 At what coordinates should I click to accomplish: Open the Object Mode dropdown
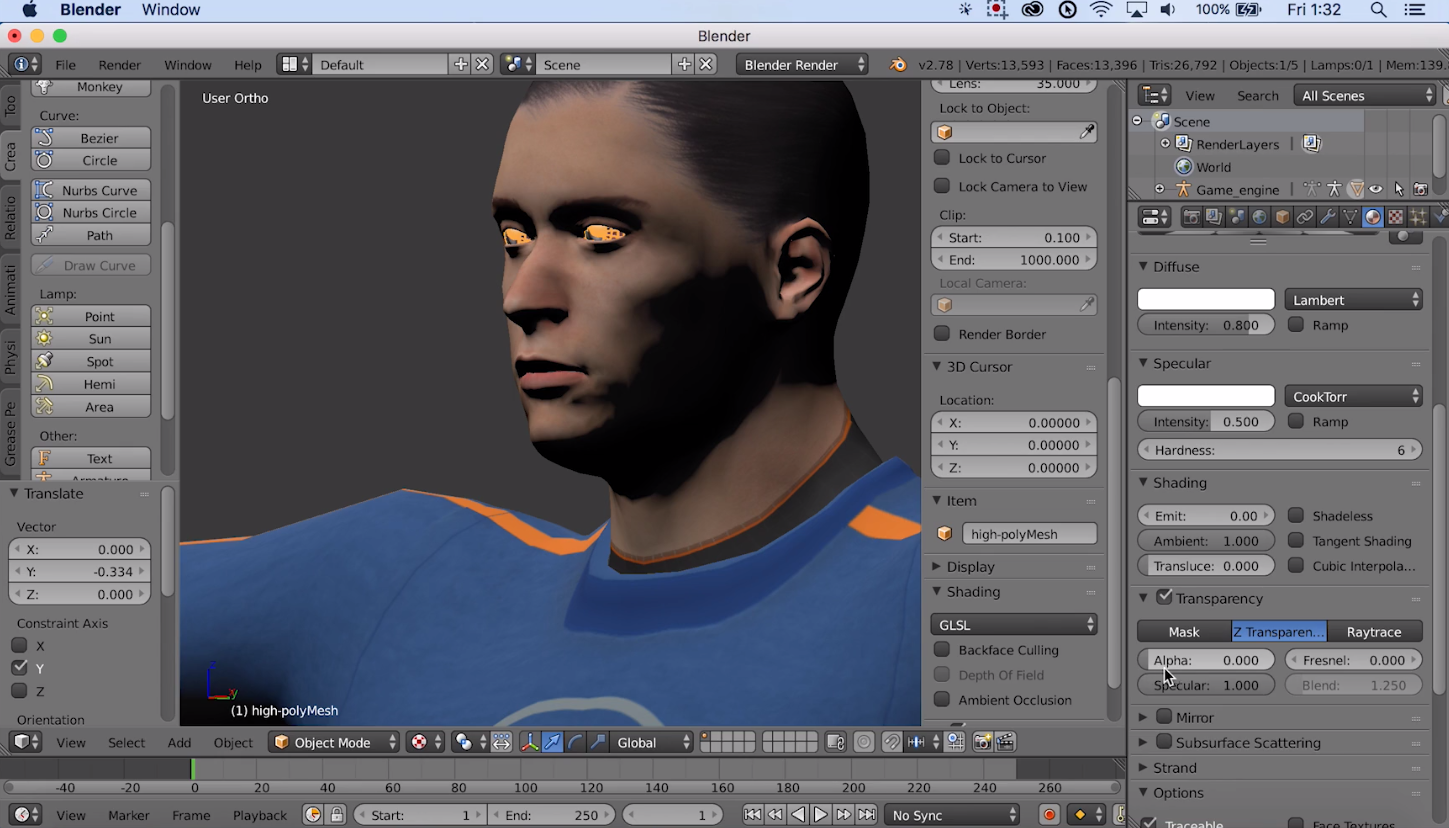pyautogui.click(x=333, y=742)
